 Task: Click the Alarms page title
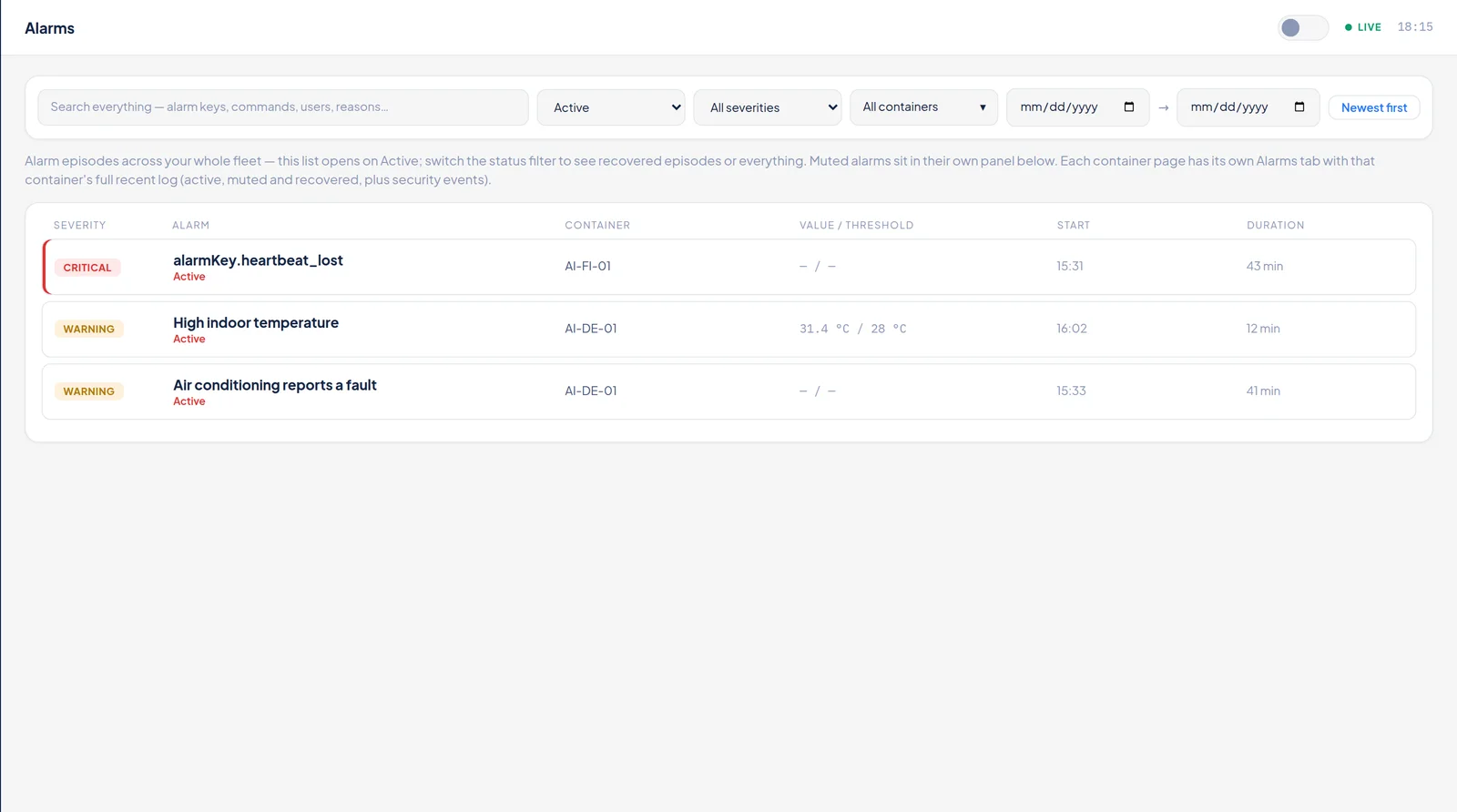50,28
